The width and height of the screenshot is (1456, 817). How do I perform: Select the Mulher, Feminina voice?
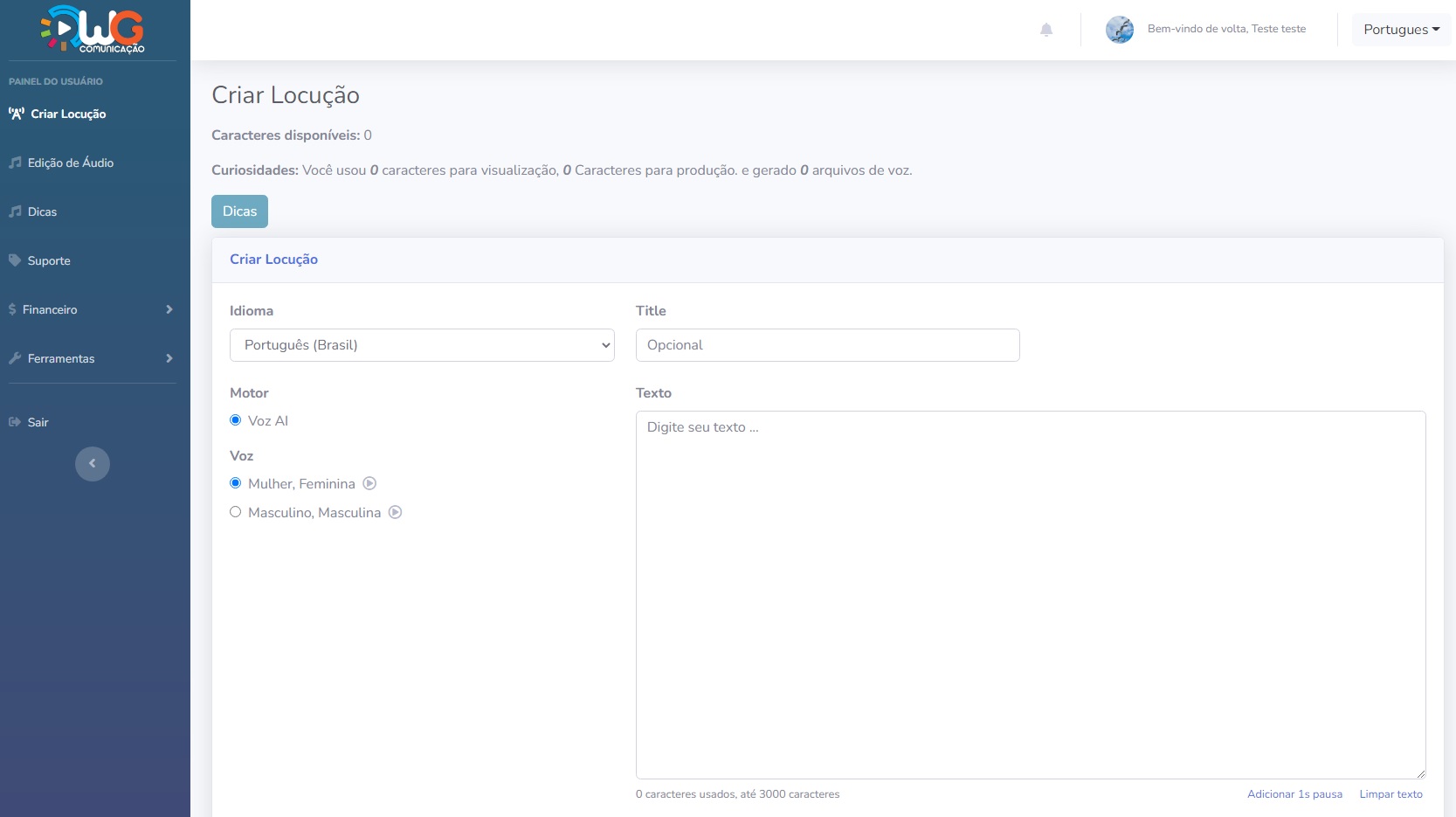pyautogui.click(x=236, y=483)
